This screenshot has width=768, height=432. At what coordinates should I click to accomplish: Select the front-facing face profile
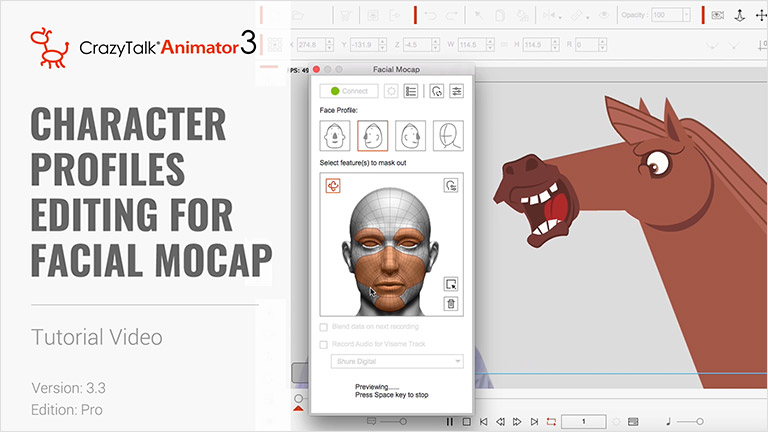[335, 136]
